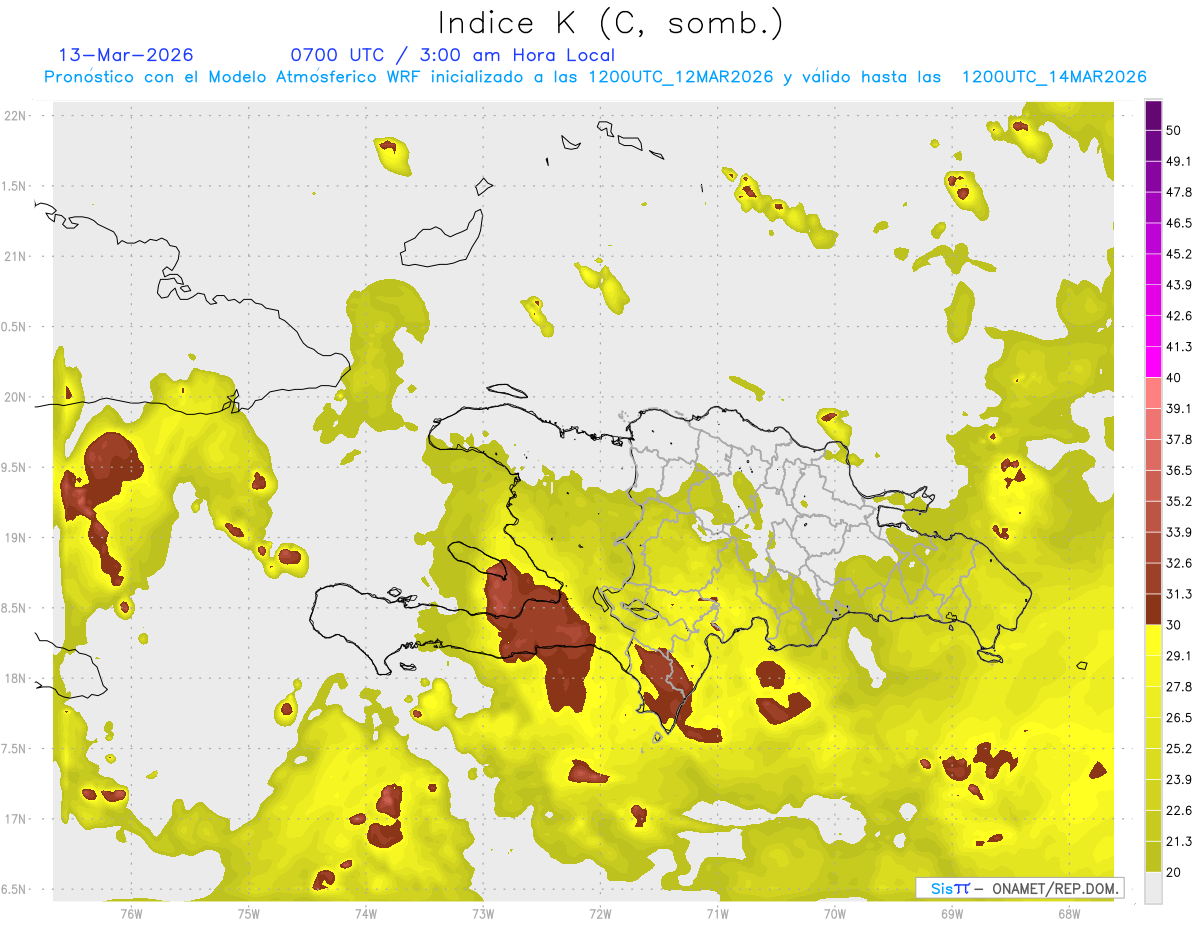Click the legend value '22.6'
The width and height of the screenshot is (1200, 927).
click(x=1179, y=810)
